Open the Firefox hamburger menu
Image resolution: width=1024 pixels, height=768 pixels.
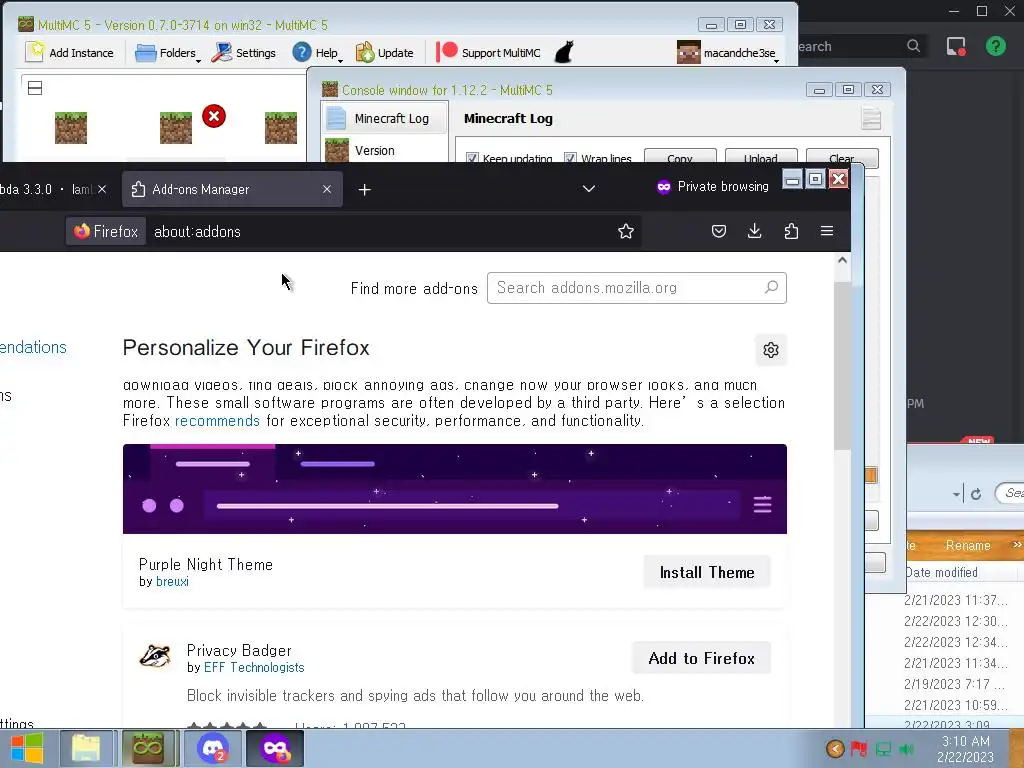tap(827, 231)
